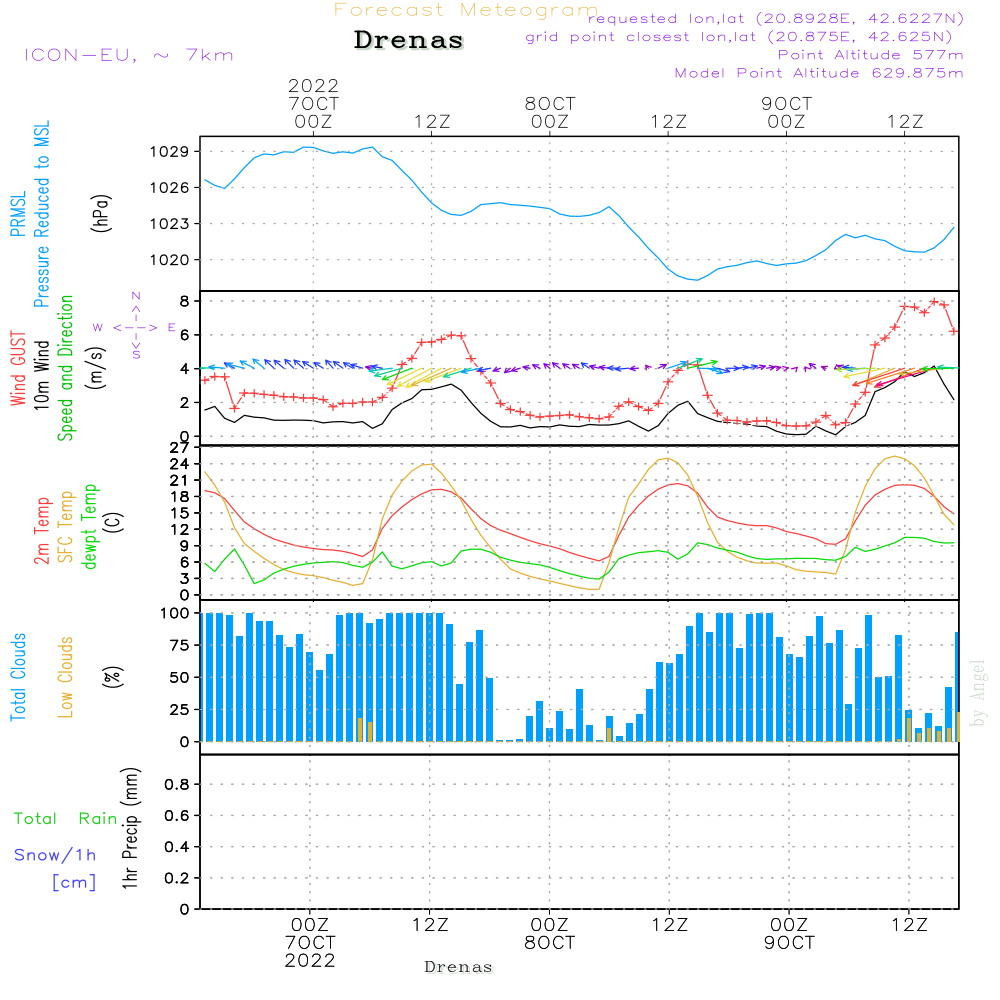Click the '2022' year label on bottom axis
Image resolution: width=1000 pixels, height=1000 pixels.
pos(310,961)
